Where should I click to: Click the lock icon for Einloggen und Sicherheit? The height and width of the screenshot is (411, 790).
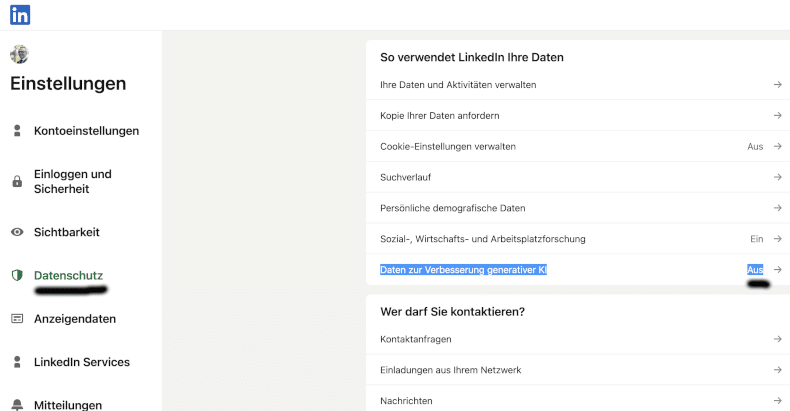pyautogui.click(x=17, y=181)
